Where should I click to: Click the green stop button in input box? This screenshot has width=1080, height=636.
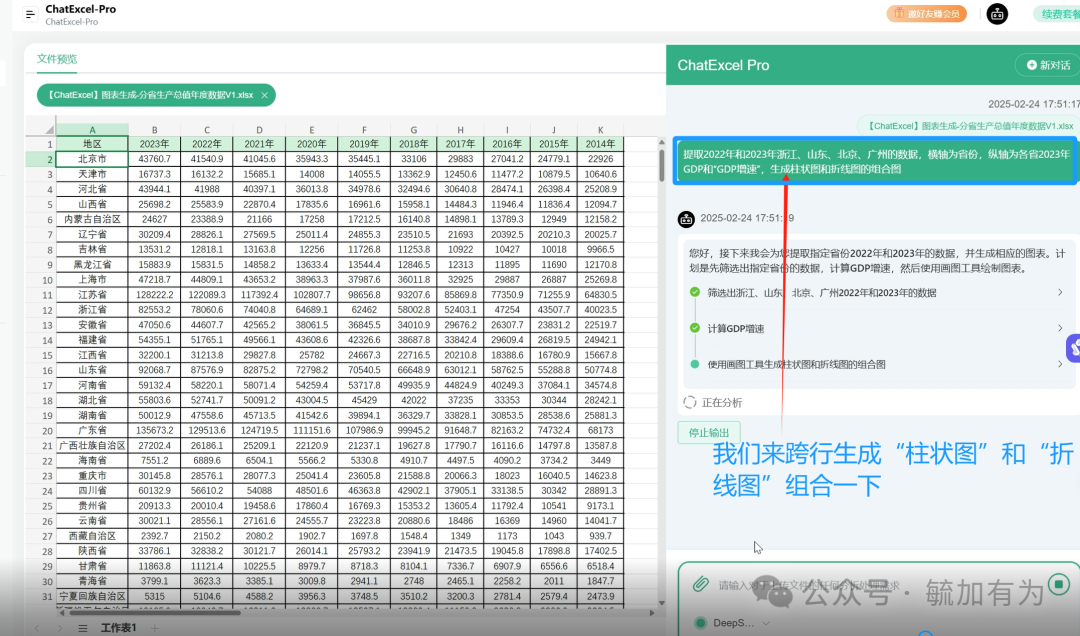tap(1059, 585)
